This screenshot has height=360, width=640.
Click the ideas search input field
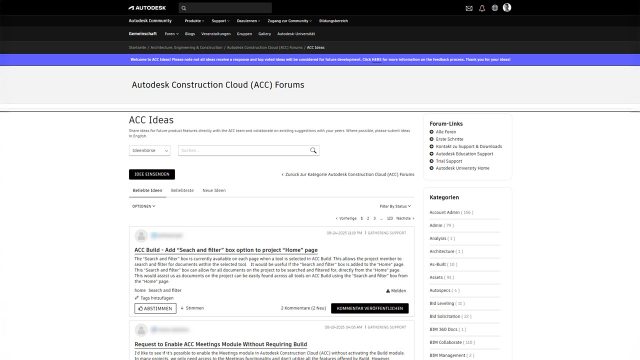point(244,151)
